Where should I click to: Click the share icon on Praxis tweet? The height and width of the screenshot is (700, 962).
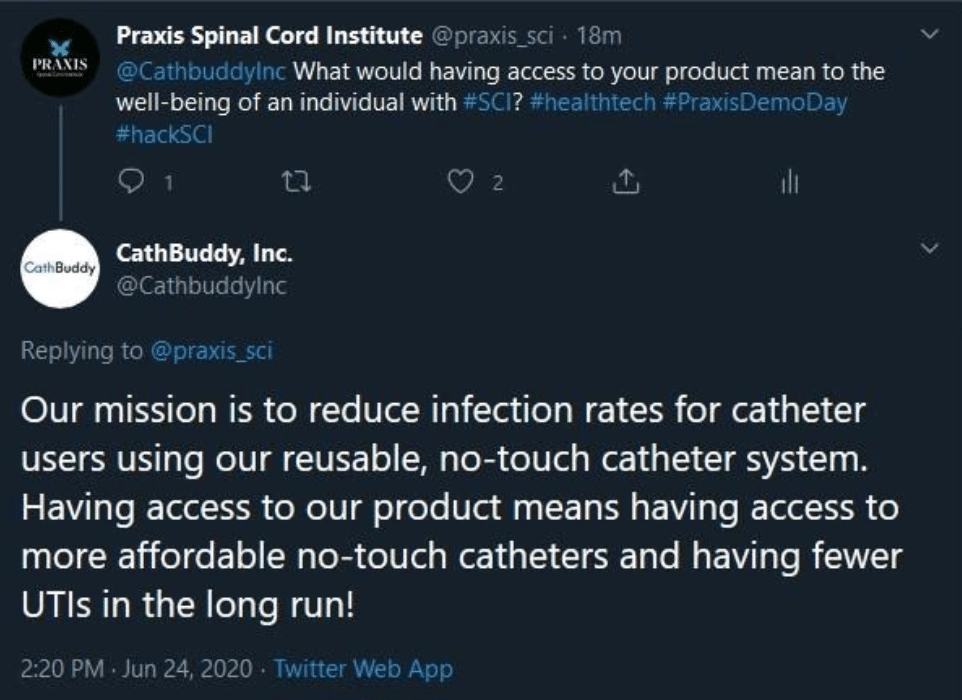[x=624, y=182]
